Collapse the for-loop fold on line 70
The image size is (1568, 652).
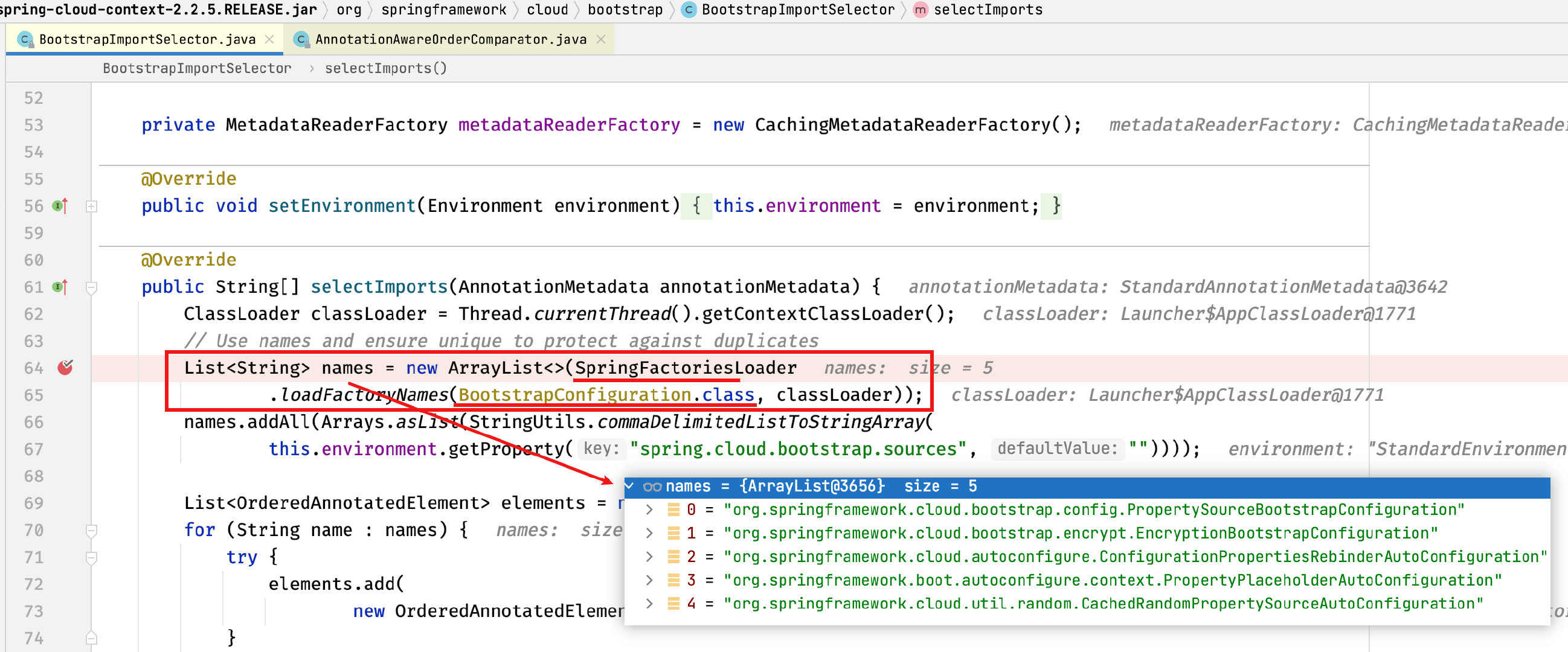pos(91,531)
